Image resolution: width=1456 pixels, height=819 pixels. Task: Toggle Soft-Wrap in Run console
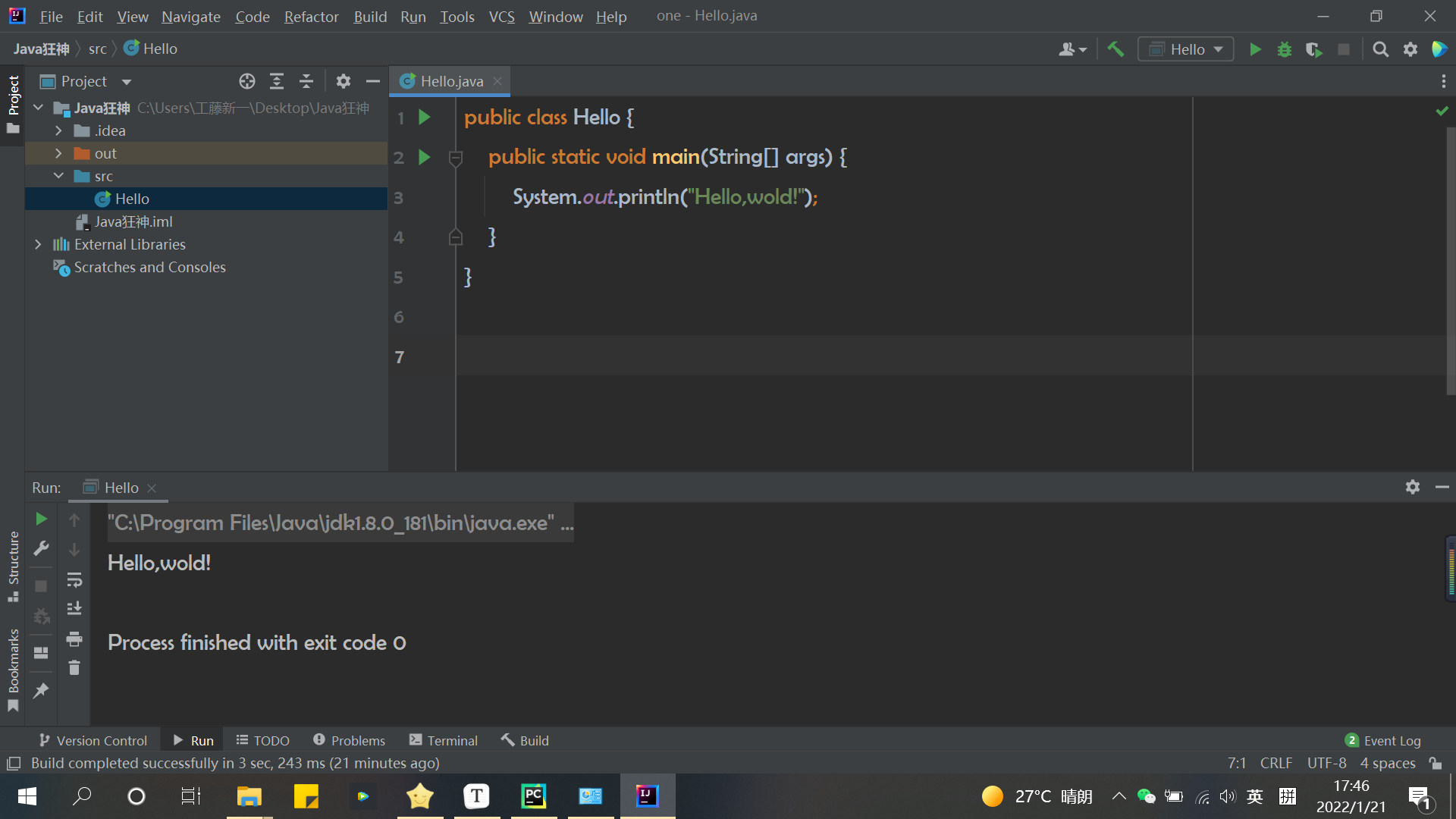(x=74, y=580)
